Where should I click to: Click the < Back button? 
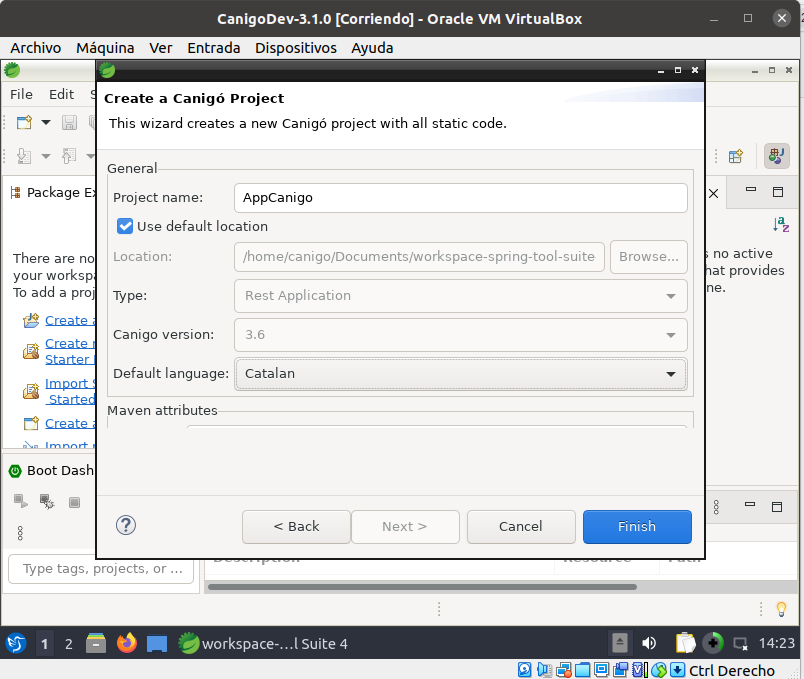tap(296, 527)
